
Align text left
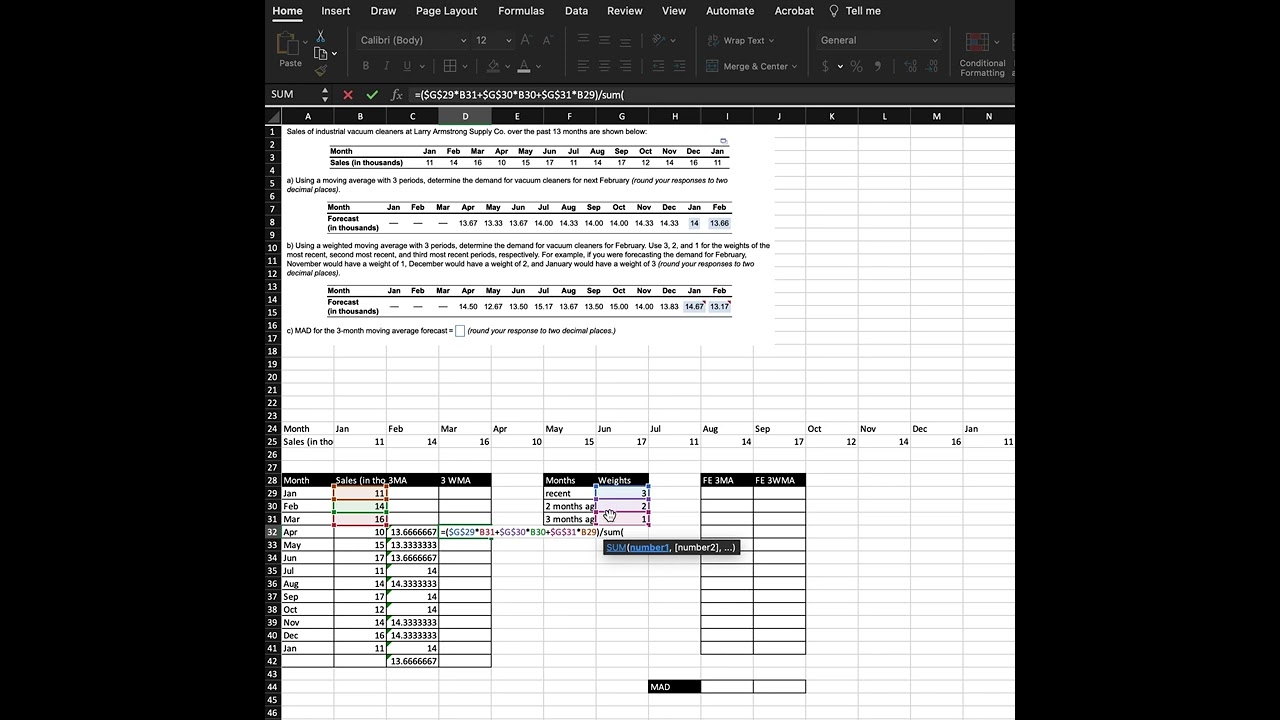click(x=582, y=66)
